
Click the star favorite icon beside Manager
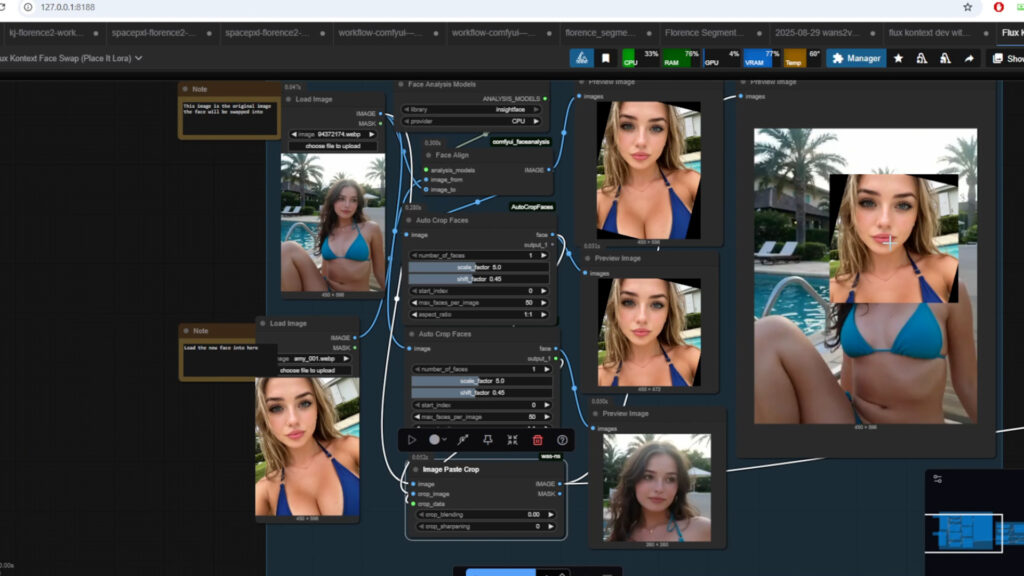coord(898,59)
